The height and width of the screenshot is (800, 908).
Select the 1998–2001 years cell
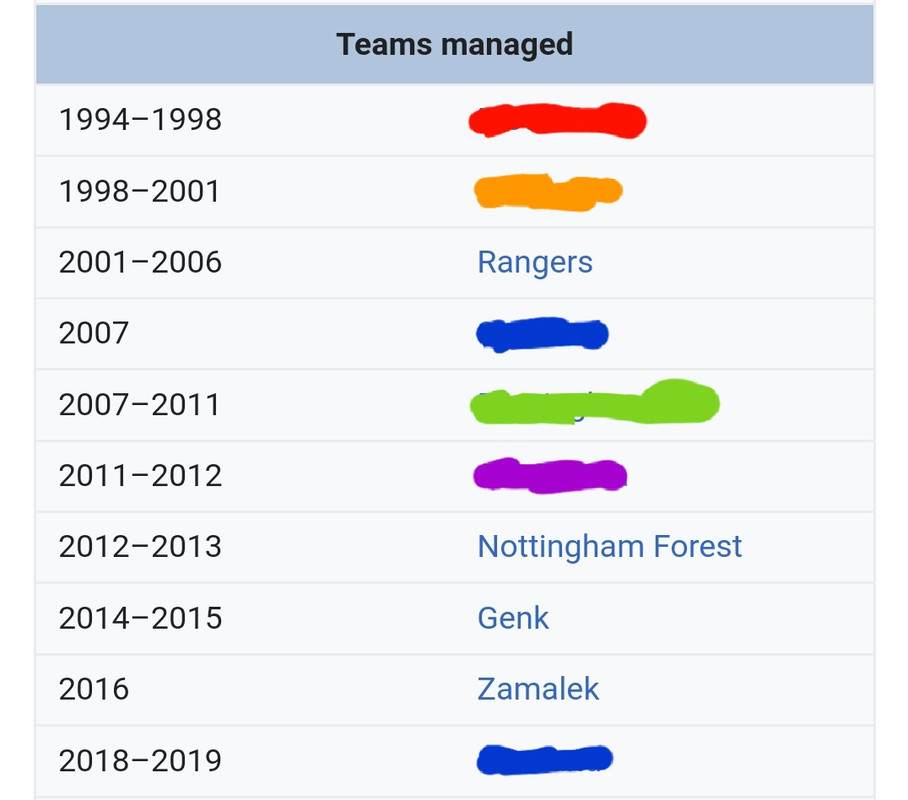pyautogui.click(x=140, y=191)
